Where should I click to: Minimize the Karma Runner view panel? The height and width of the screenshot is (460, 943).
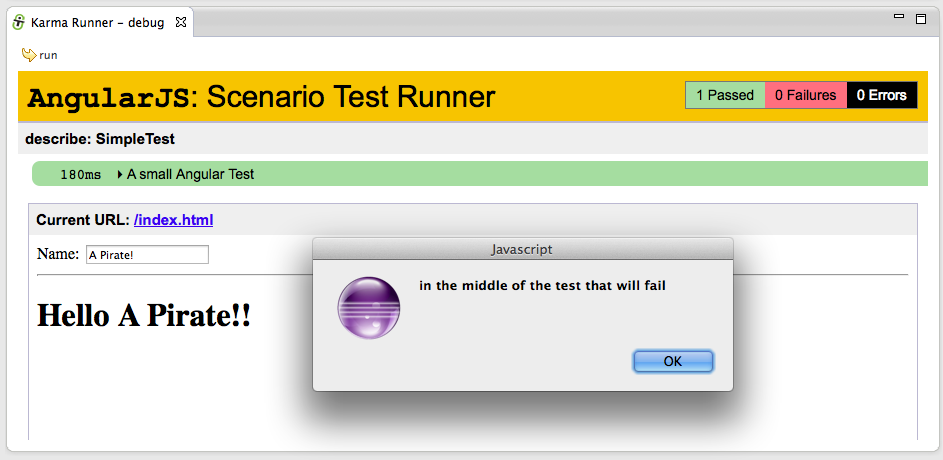point(898,18)
